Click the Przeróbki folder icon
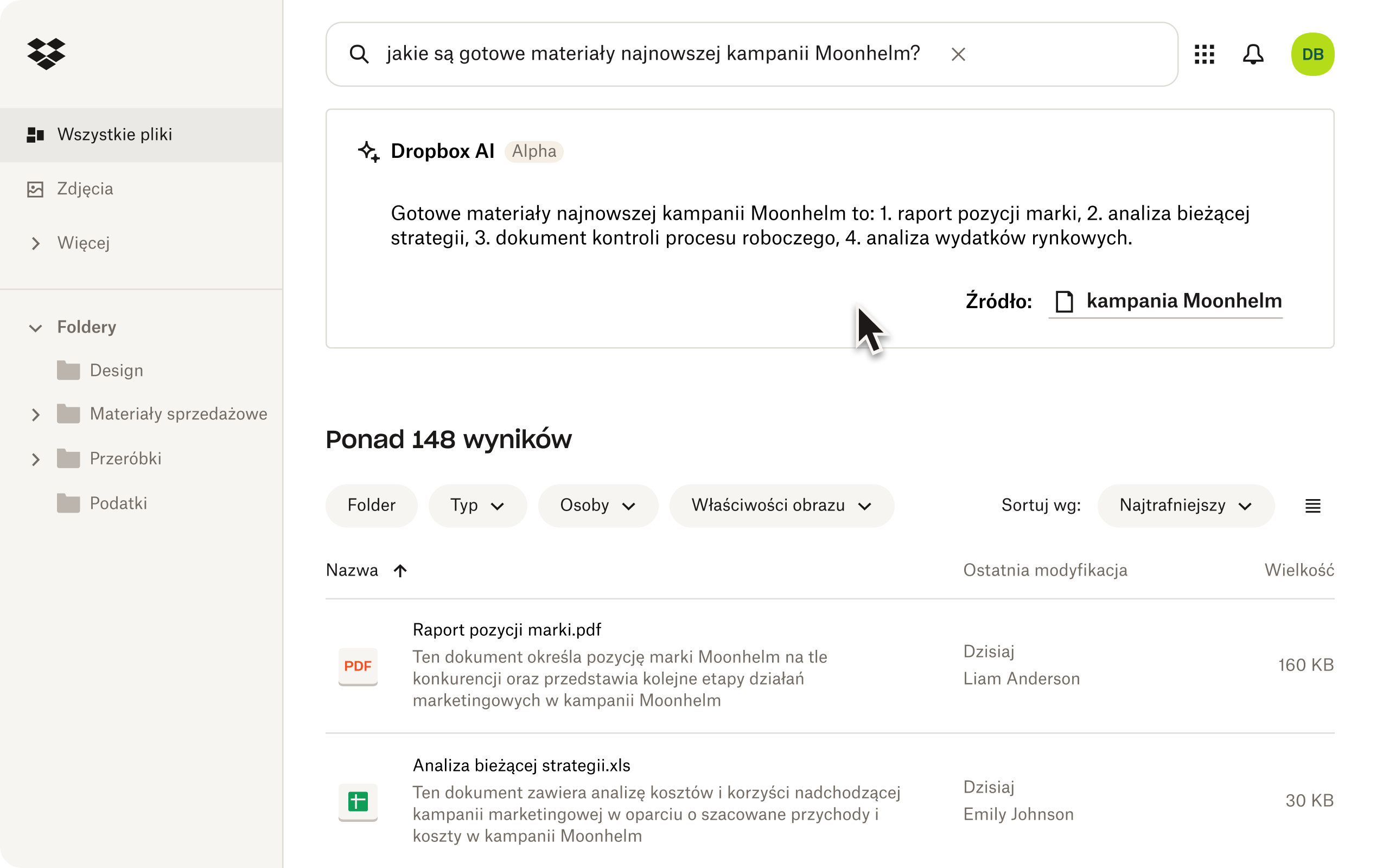Screen dimensions: 1389x868 coord(68,459)
